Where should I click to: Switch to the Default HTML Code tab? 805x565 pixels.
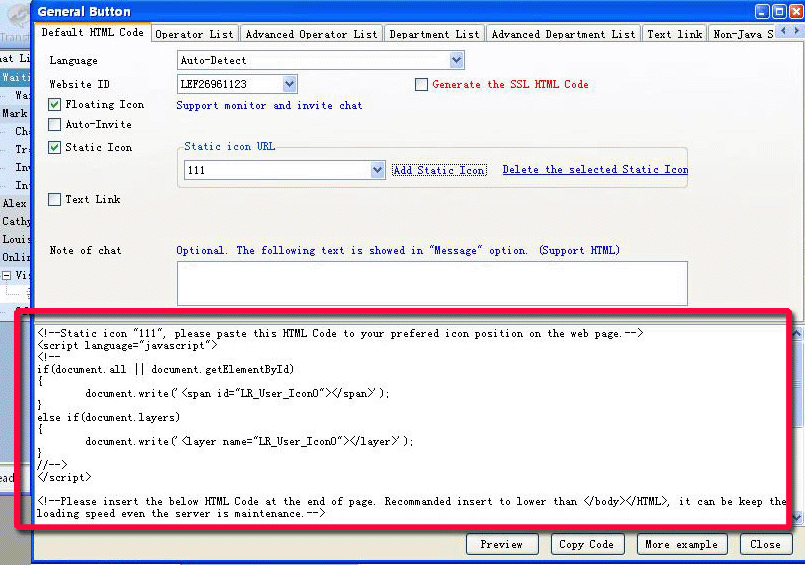point(92,32)
